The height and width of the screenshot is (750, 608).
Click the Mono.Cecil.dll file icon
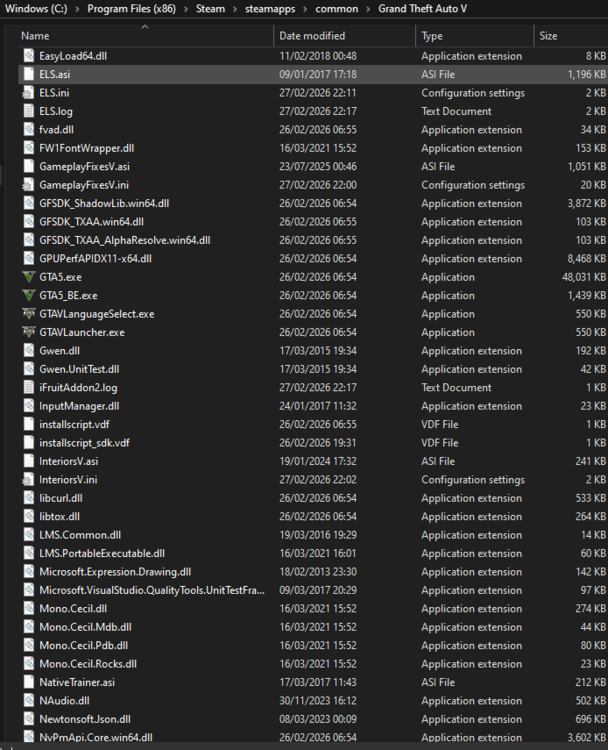pos(29,608)
